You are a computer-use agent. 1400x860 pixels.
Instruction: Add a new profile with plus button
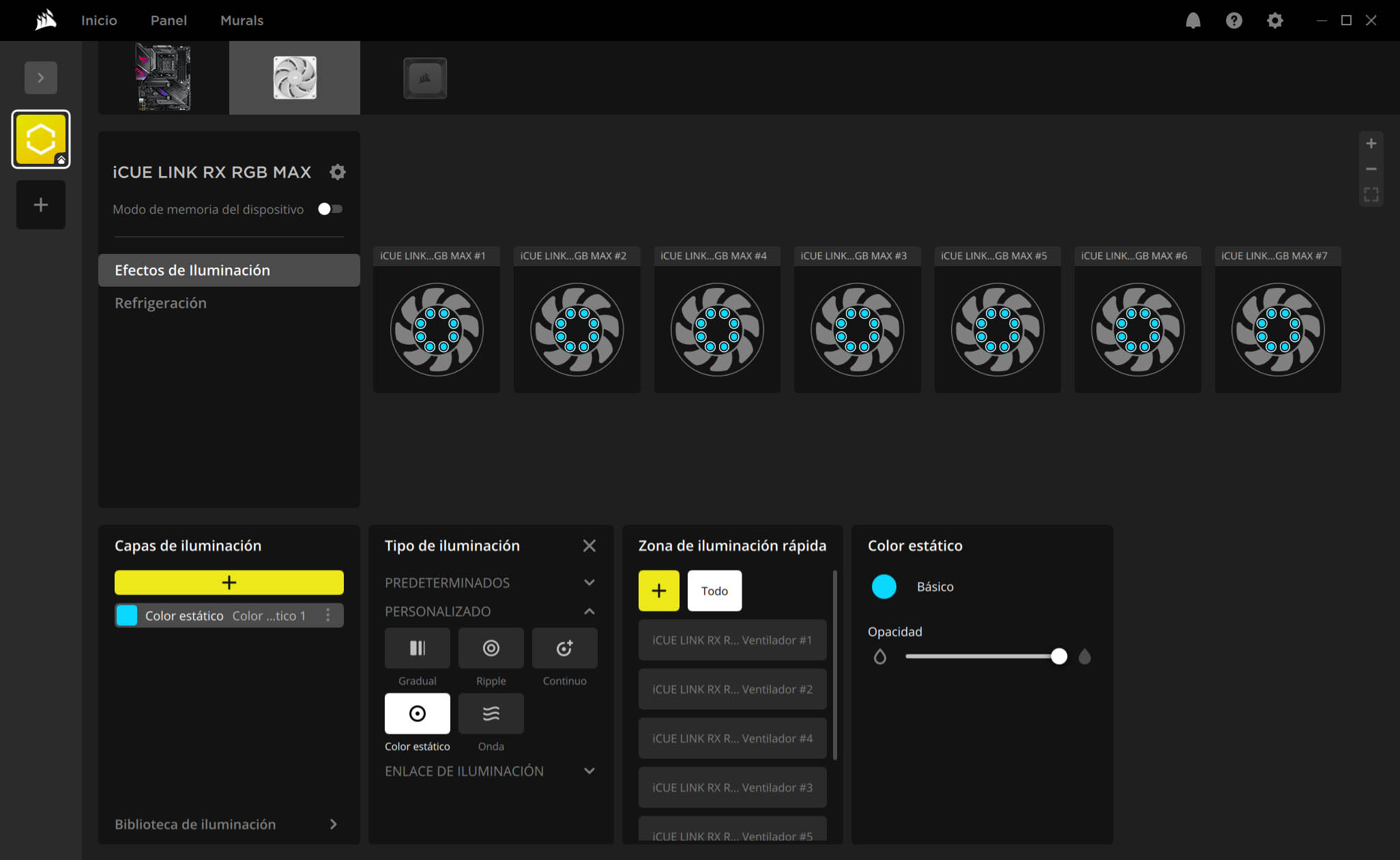(41, 205)
